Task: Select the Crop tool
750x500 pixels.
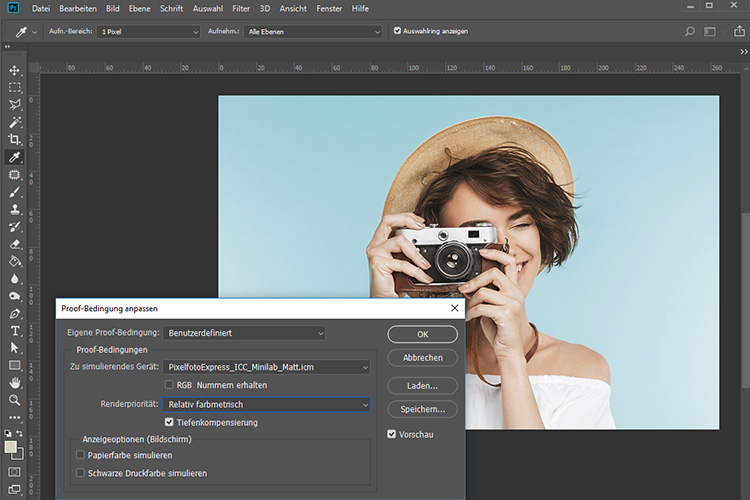Action: click(15, 139)
